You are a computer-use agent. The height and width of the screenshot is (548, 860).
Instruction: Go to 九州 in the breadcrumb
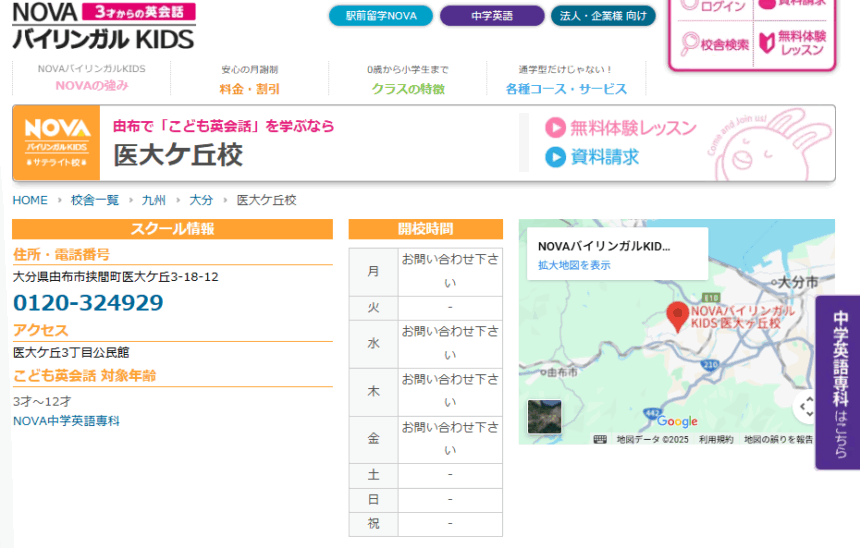click(x=154, y=200)
